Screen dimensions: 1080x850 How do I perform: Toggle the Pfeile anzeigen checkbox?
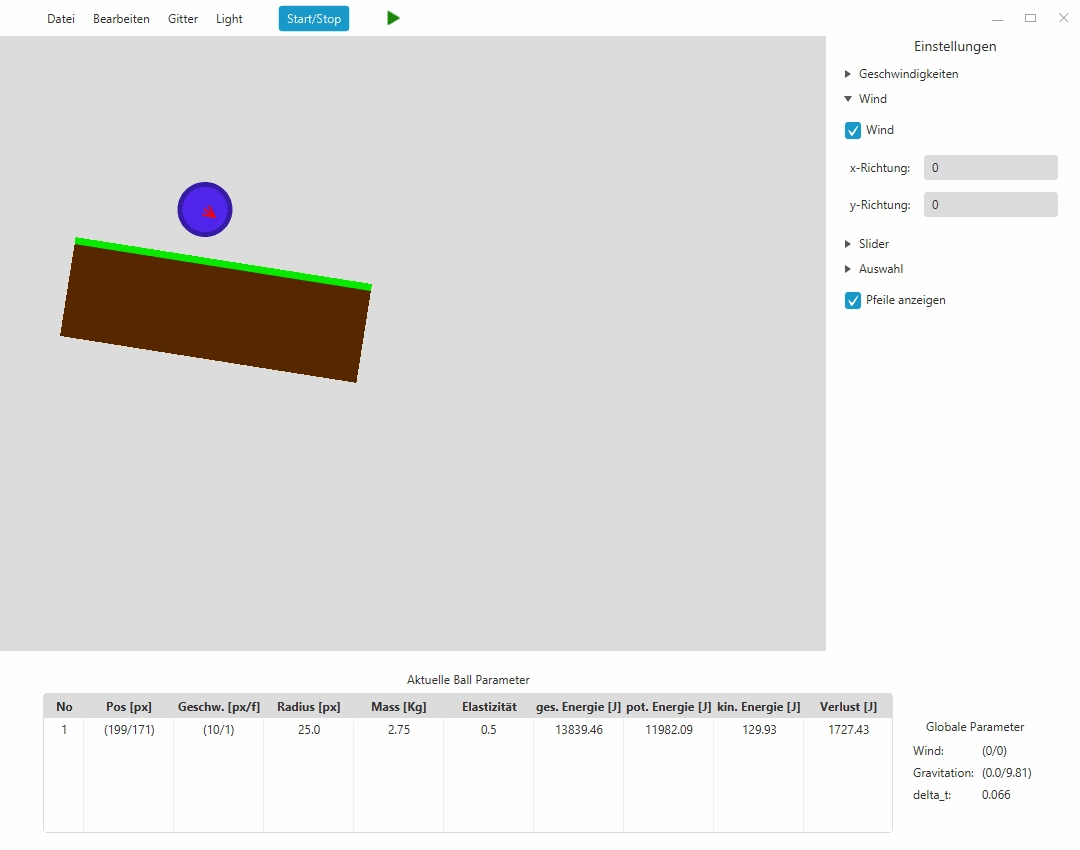[853, 300]
